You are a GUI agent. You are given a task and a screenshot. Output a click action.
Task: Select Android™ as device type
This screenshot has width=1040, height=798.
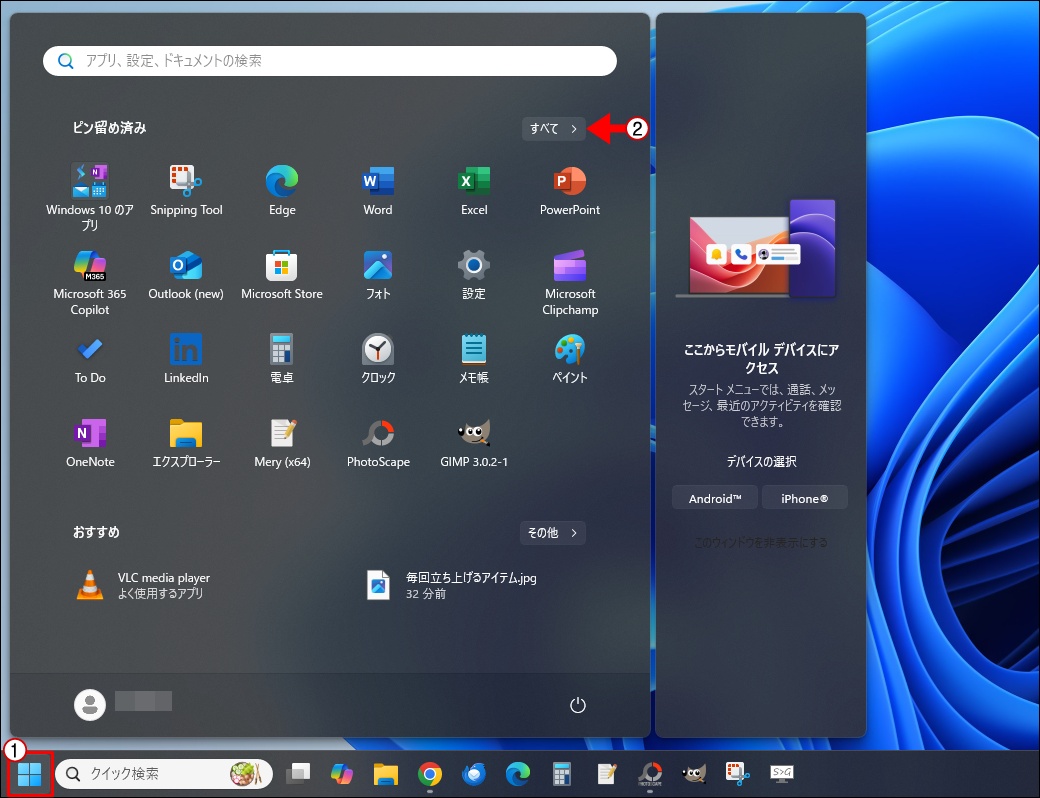click(x=715, y=498)
